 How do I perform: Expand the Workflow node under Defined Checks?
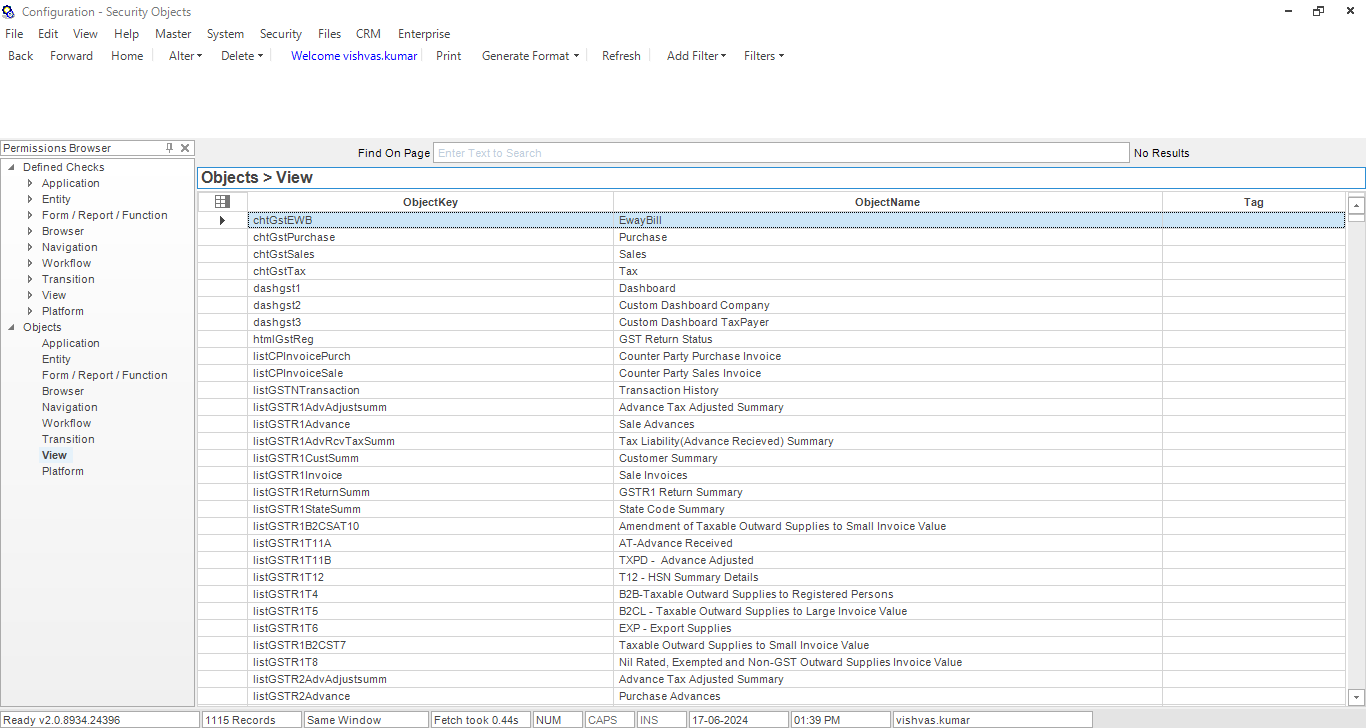(30, 263)
